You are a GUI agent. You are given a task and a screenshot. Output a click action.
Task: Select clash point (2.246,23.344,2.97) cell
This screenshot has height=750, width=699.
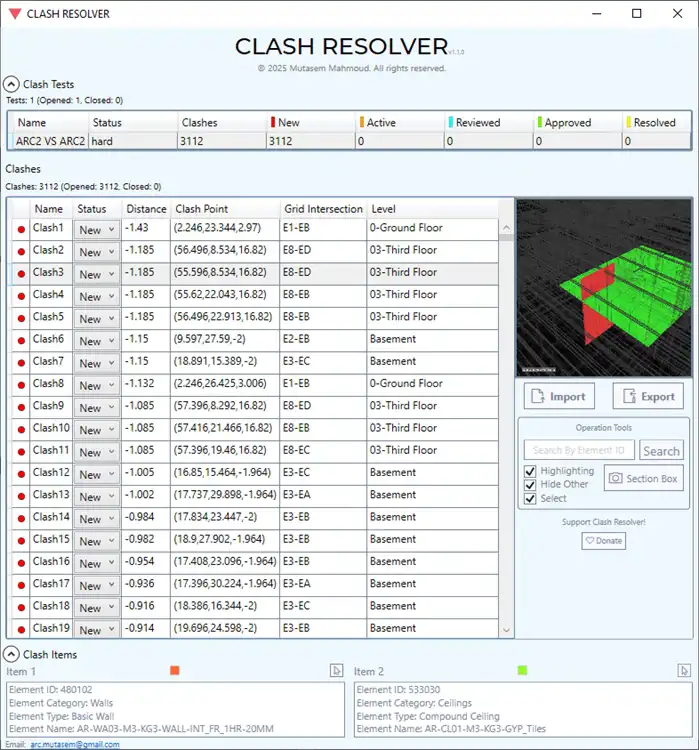[x=225, y=228]
